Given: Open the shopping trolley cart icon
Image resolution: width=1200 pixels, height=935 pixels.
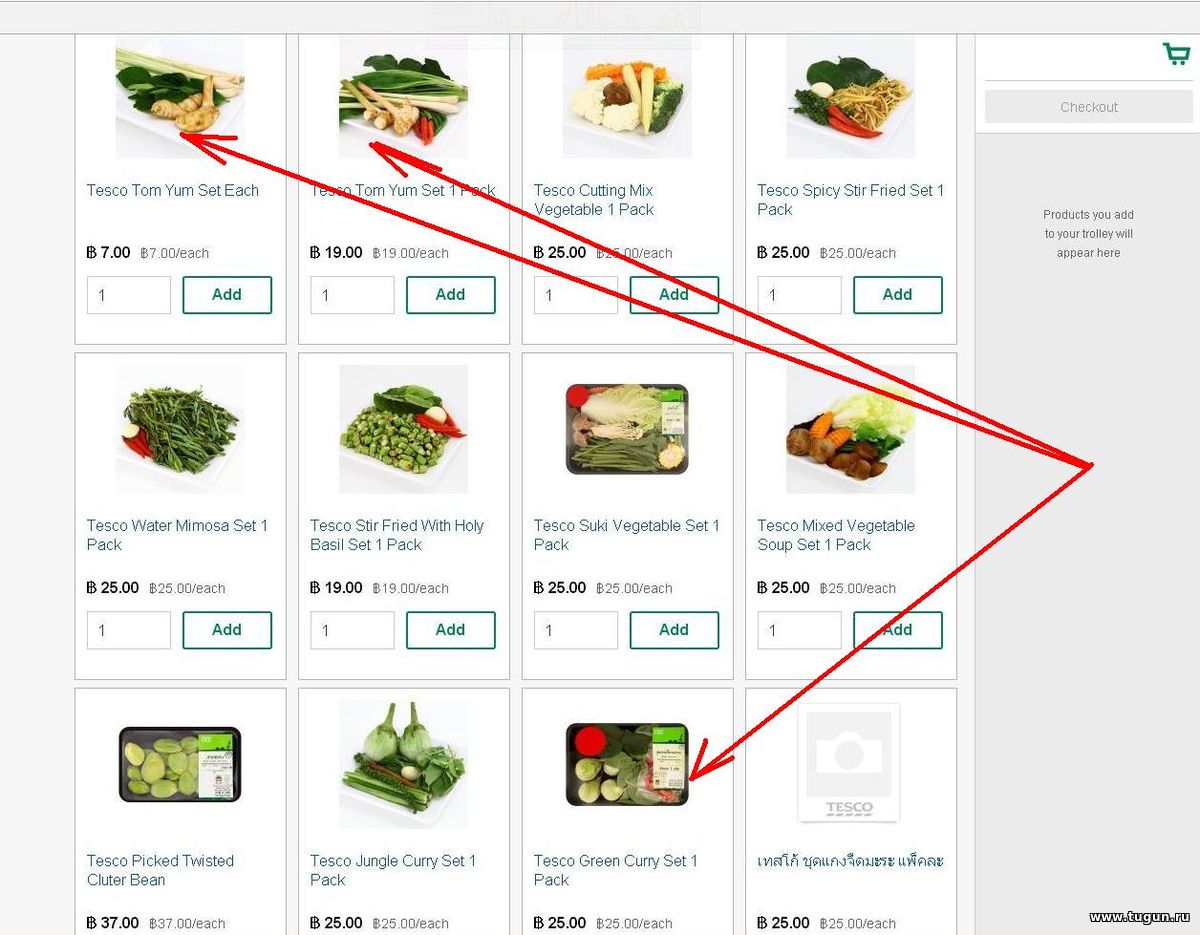Looking at the screenshot, I should click(1176, 54).
